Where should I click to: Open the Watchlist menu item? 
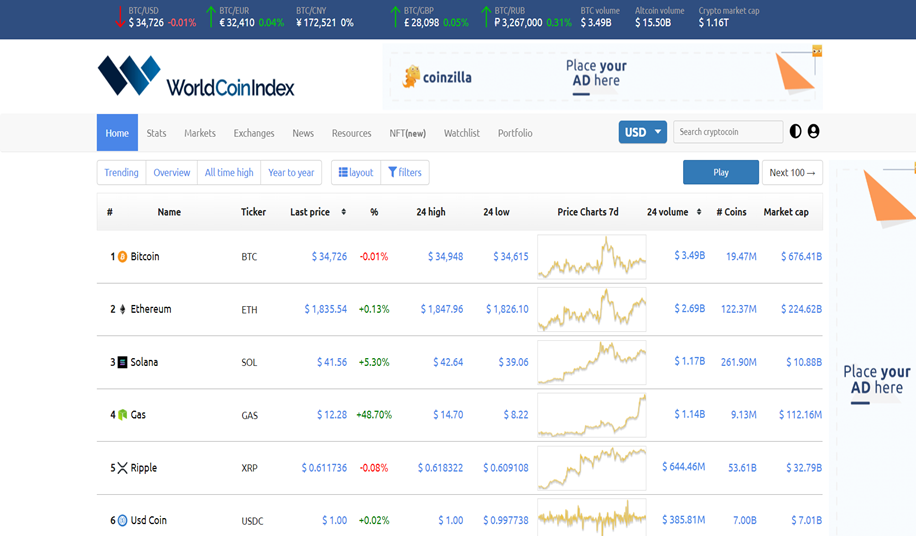(462, 133)
